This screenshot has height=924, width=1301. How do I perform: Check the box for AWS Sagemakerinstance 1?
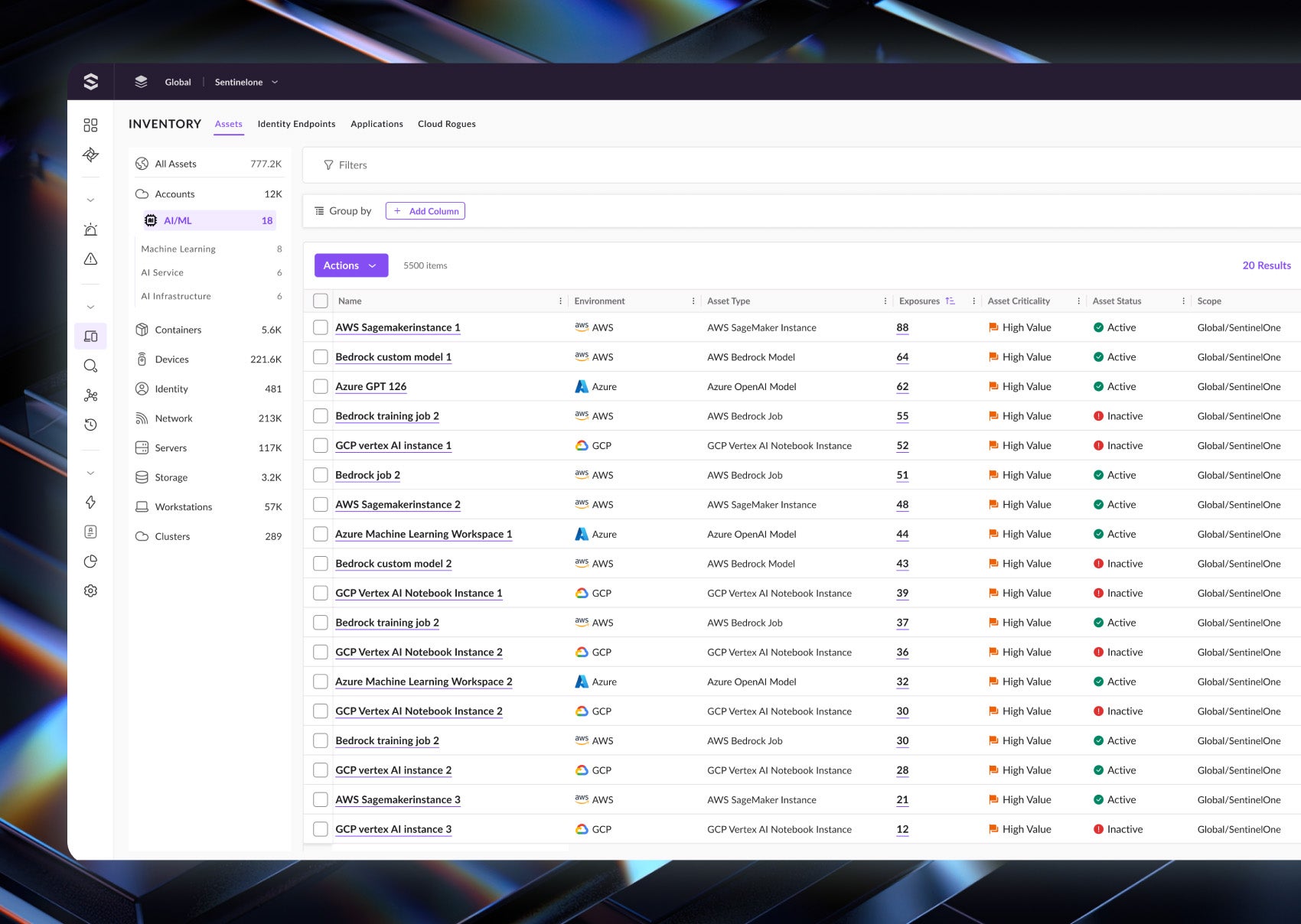pos(321,327)
